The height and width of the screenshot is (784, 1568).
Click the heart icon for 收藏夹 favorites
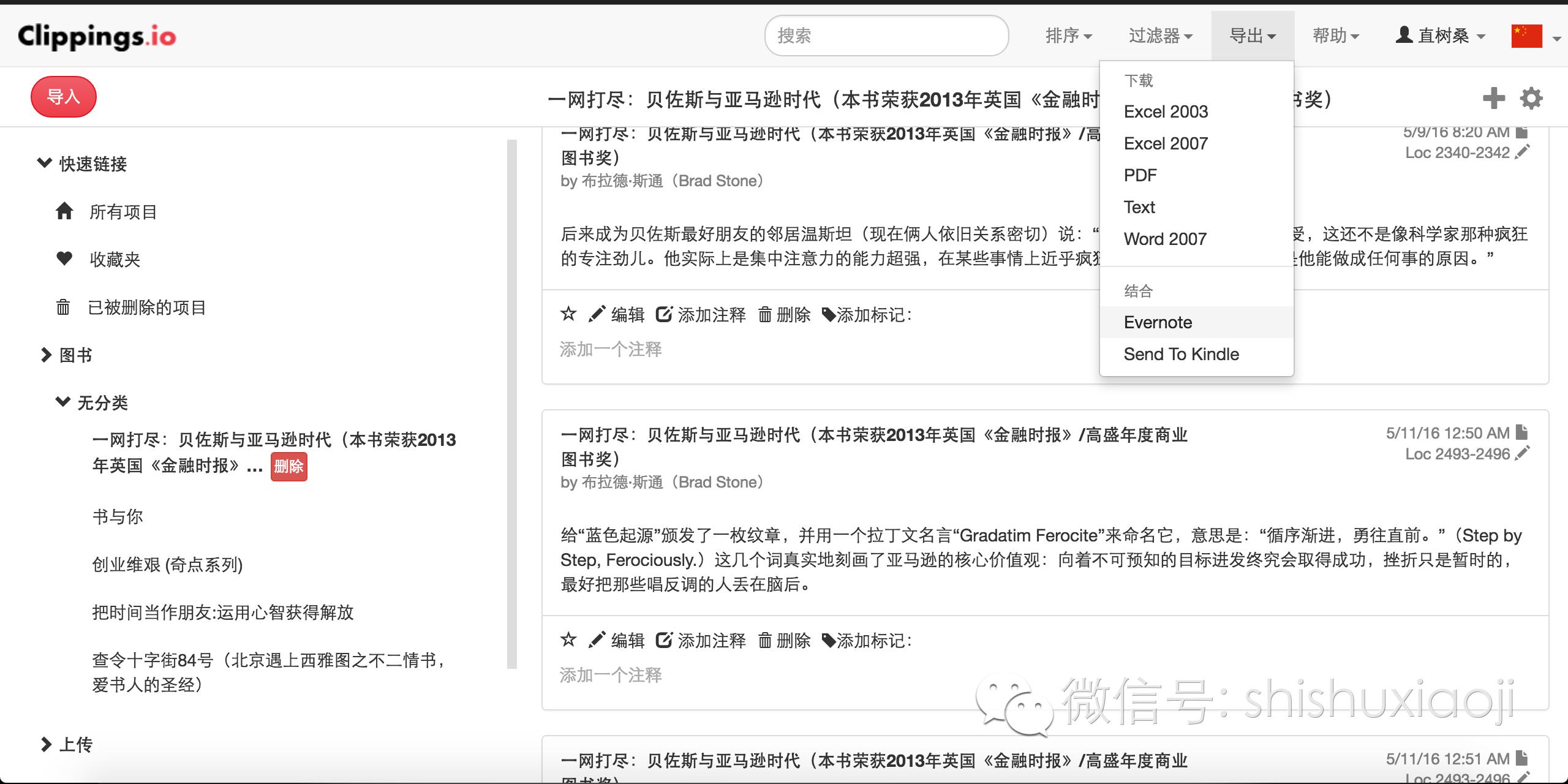coord(64,259)
